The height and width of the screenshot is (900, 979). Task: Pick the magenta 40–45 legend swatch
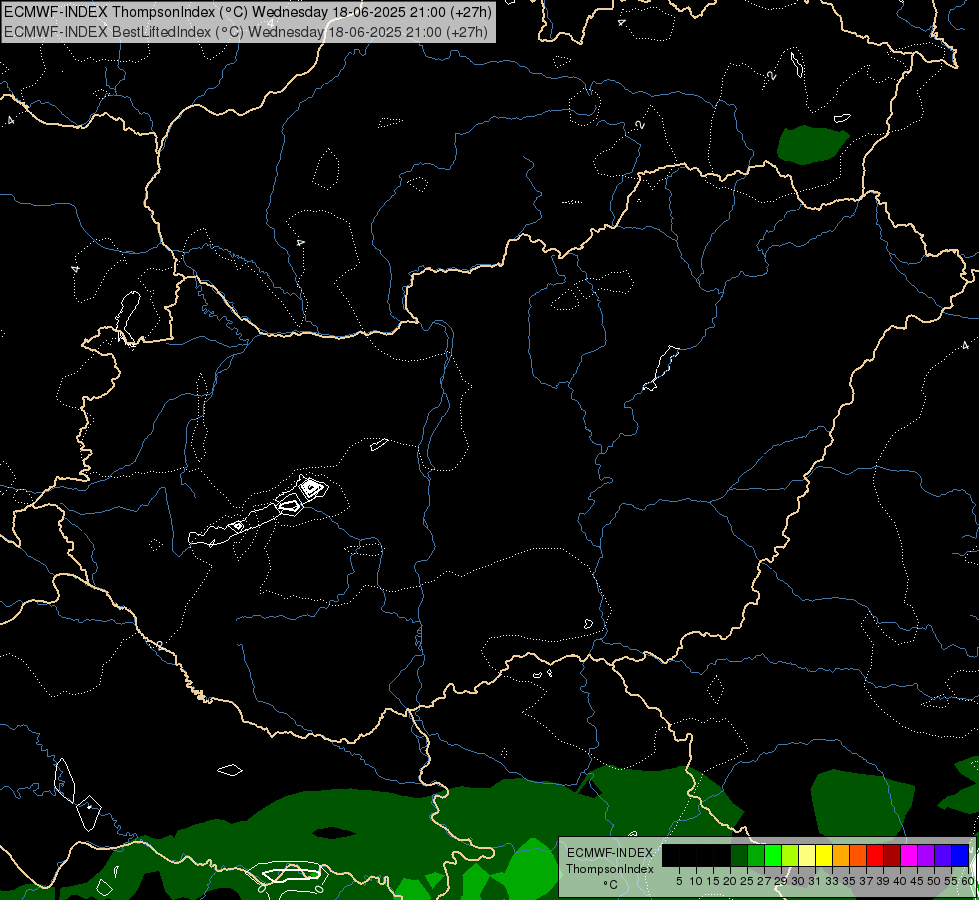[908, 855]
